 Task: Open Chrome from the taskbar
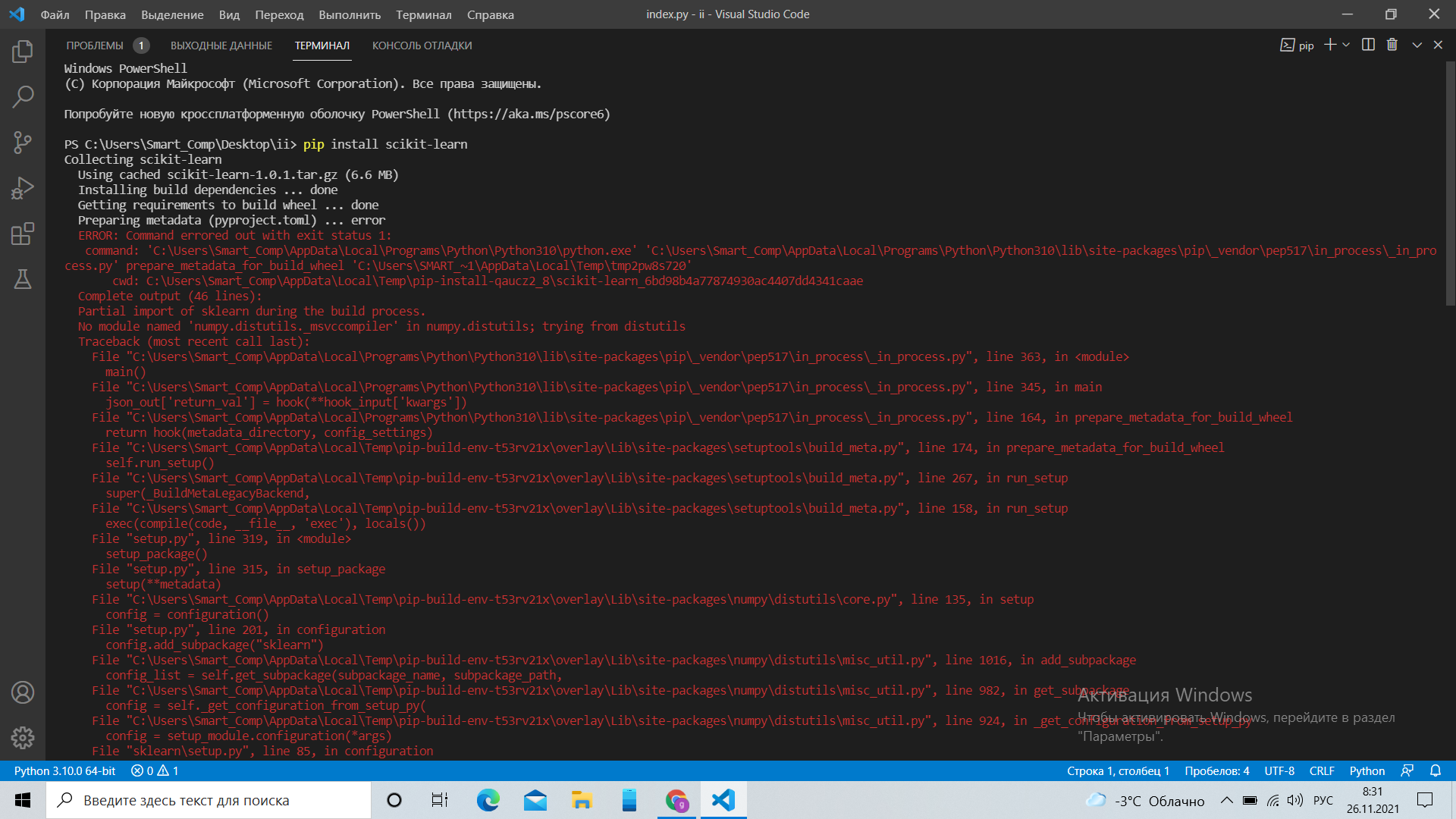tap(676, 800)
